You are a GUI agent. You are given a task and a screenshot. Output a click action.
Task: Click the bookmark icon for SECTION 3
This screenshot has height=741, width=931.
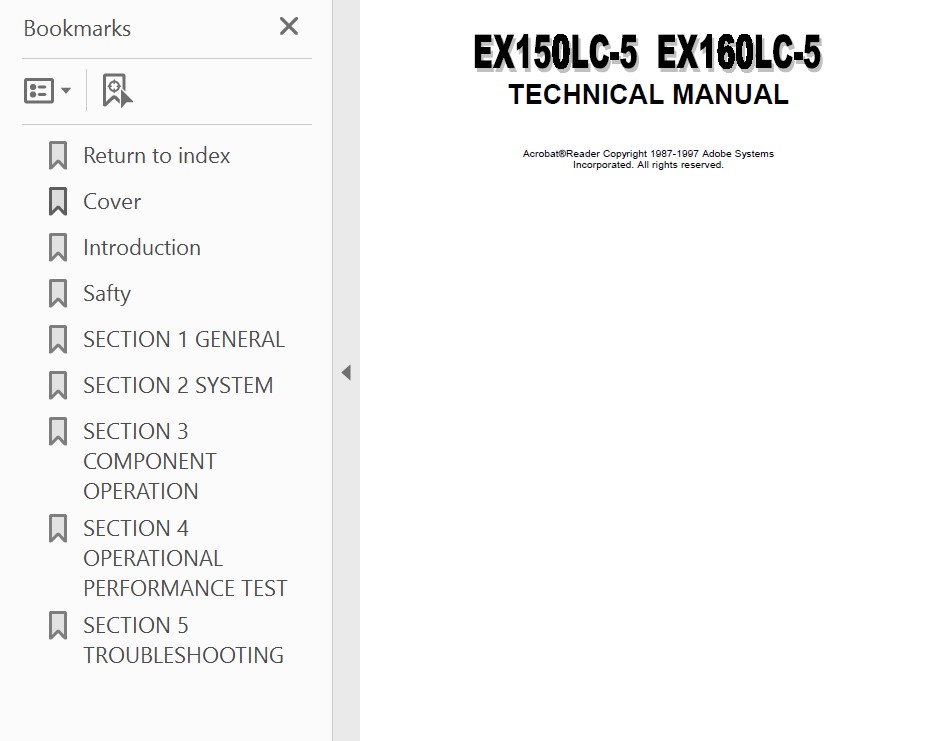58,432
